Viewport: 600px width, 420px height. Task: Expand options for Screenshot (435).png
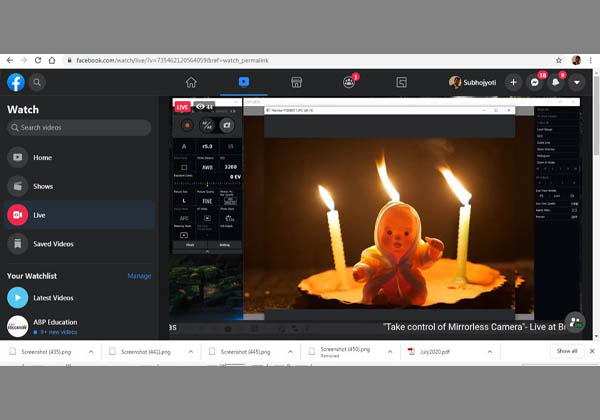point(91,352)
